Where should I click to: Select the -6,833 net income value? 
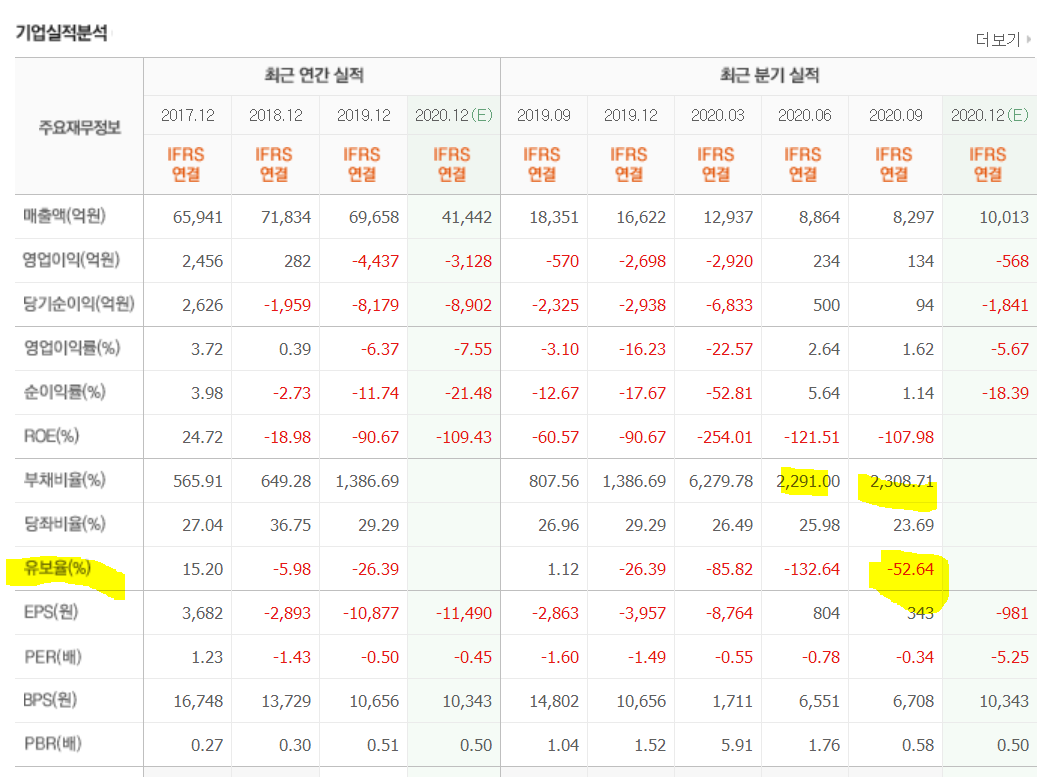[729, 305]
